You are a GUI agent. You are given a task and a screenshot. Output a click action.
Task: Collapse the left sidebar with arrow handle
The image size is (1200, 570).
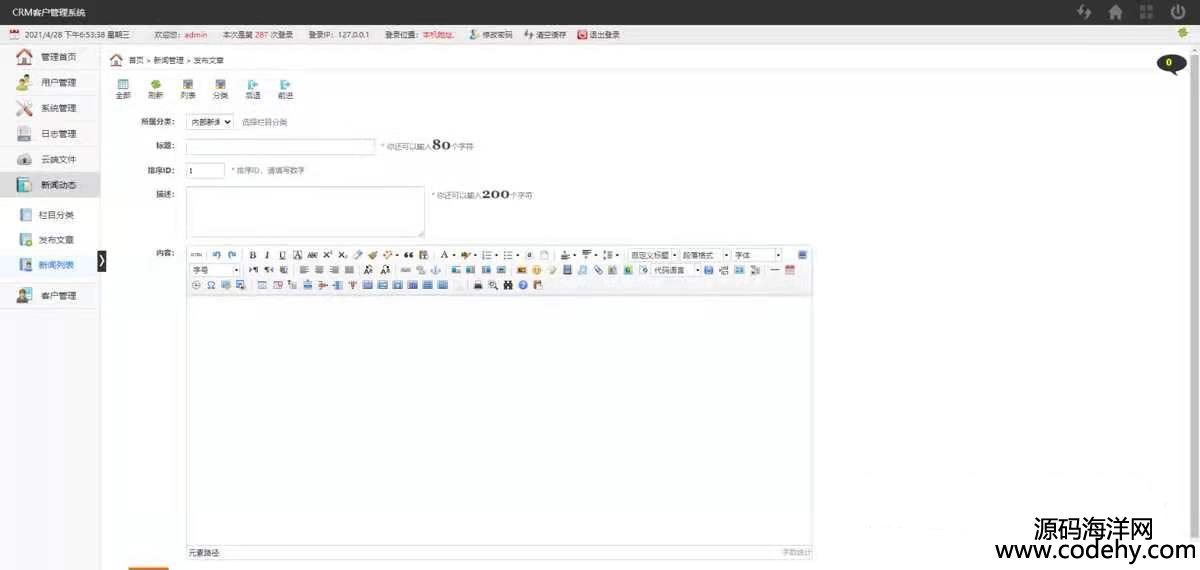point(102,260)
